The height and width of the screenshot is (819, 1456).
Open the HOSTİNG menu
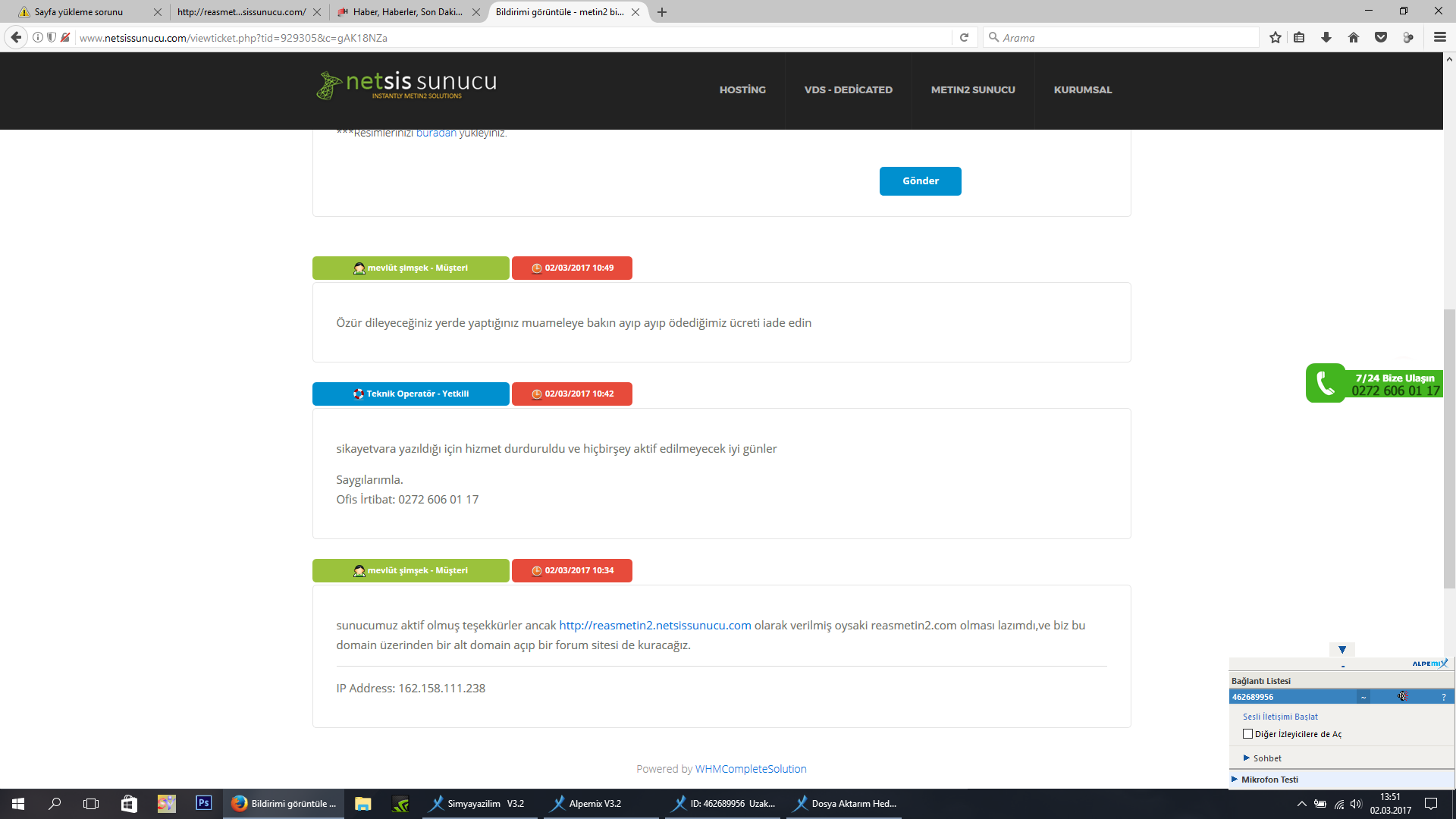[x=742, y=89]
